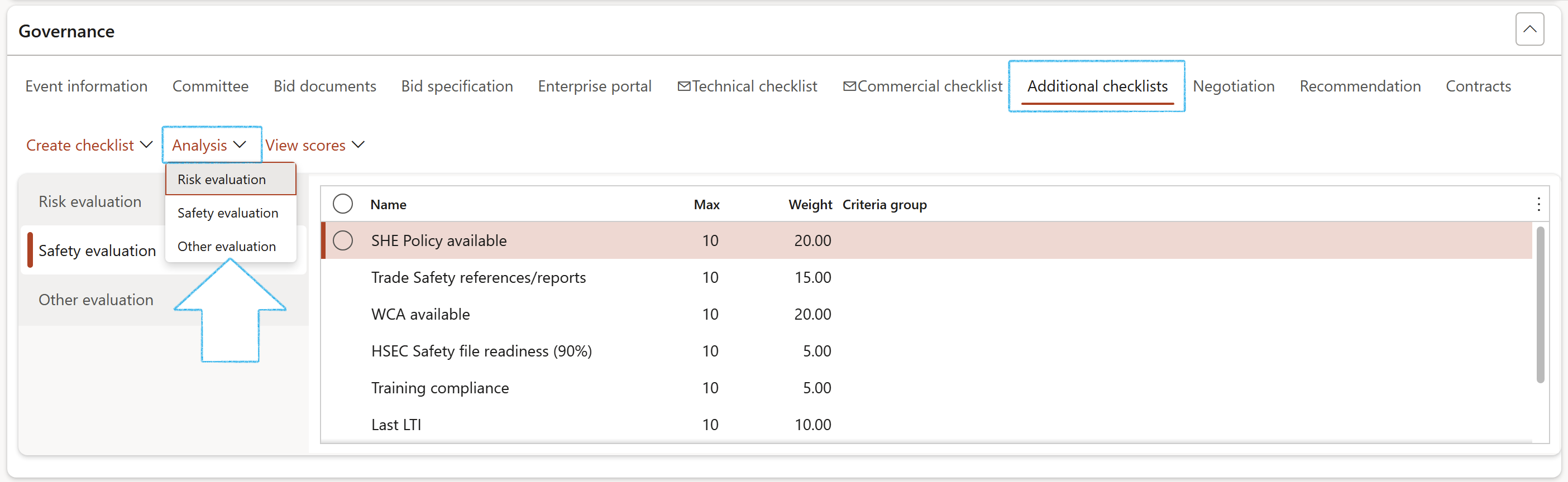Select Risk evaluation in left panel

[x=90, y=202]
